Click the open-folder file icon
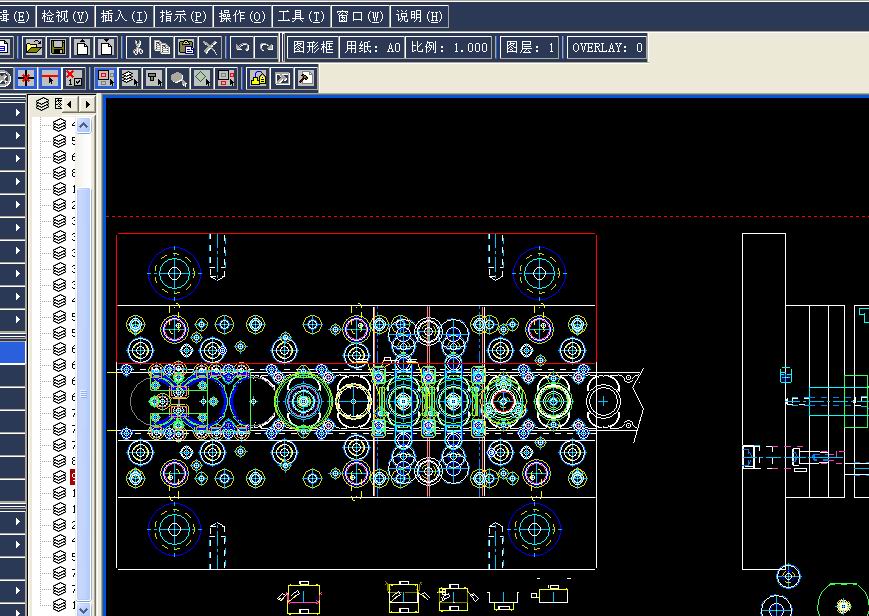This screenshot has height=616, width=869. click(x=34, y=48)
